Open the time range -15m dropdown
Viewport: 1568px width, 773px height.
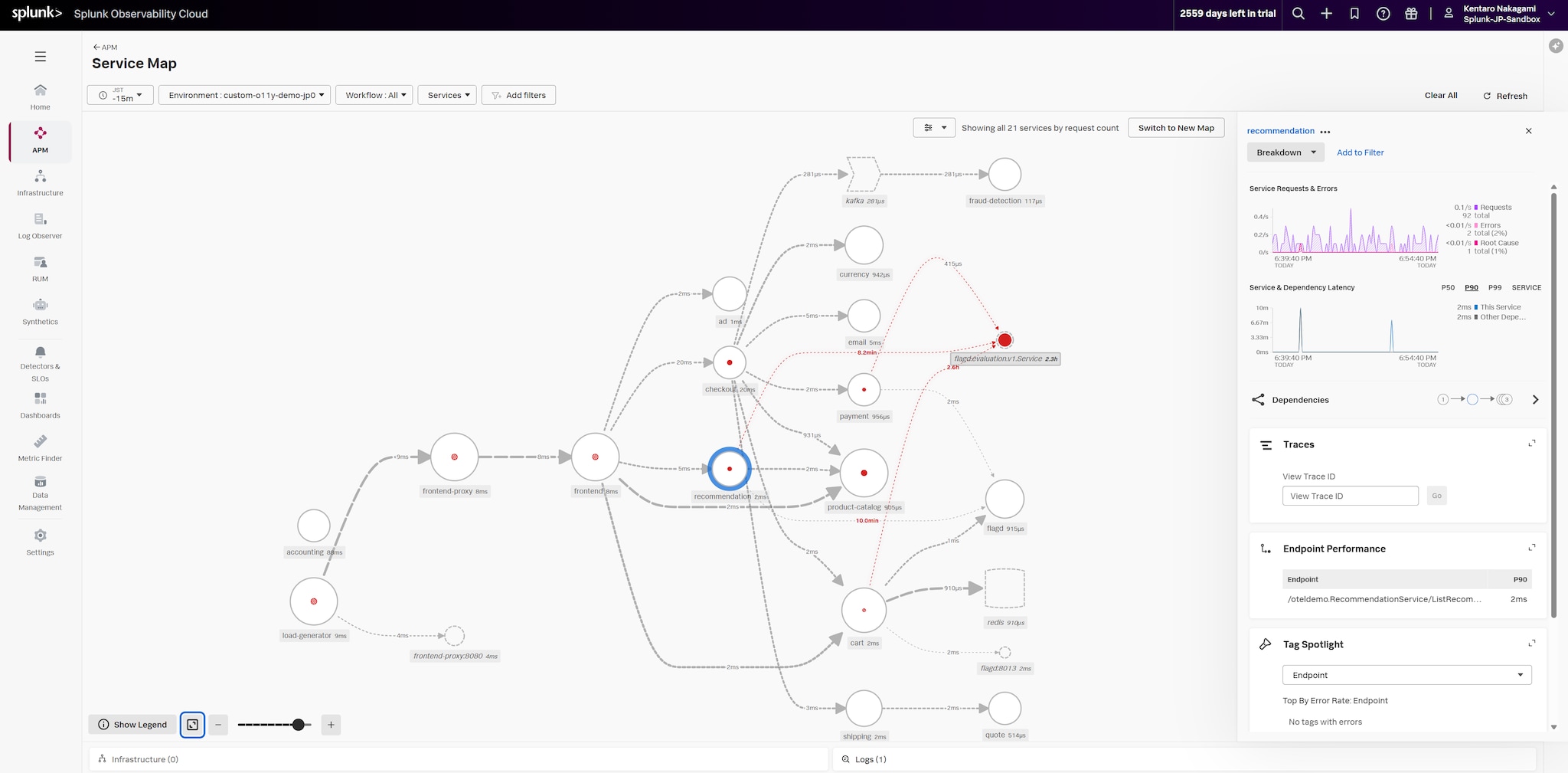click(120, 95)
